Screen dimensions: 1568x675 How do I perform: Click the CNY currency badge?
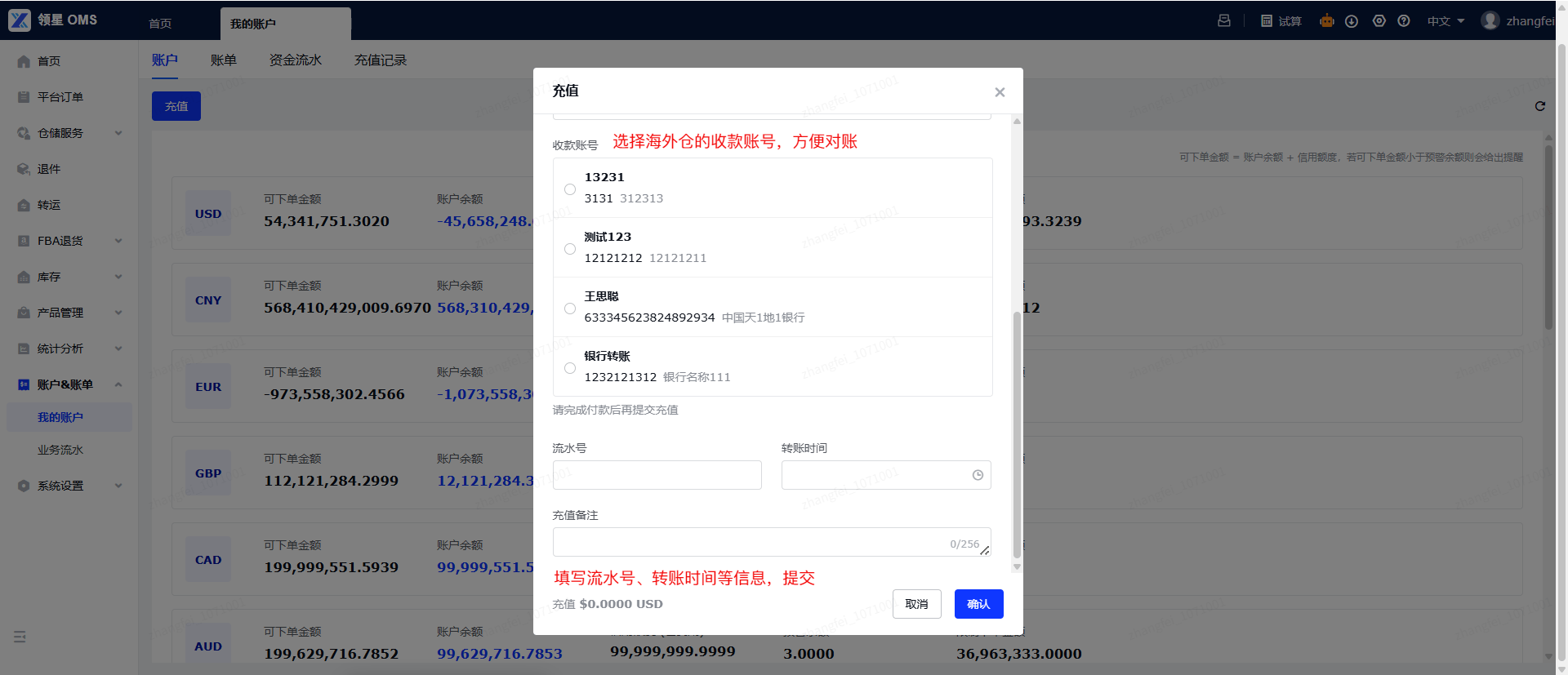[x=208, y=300]
